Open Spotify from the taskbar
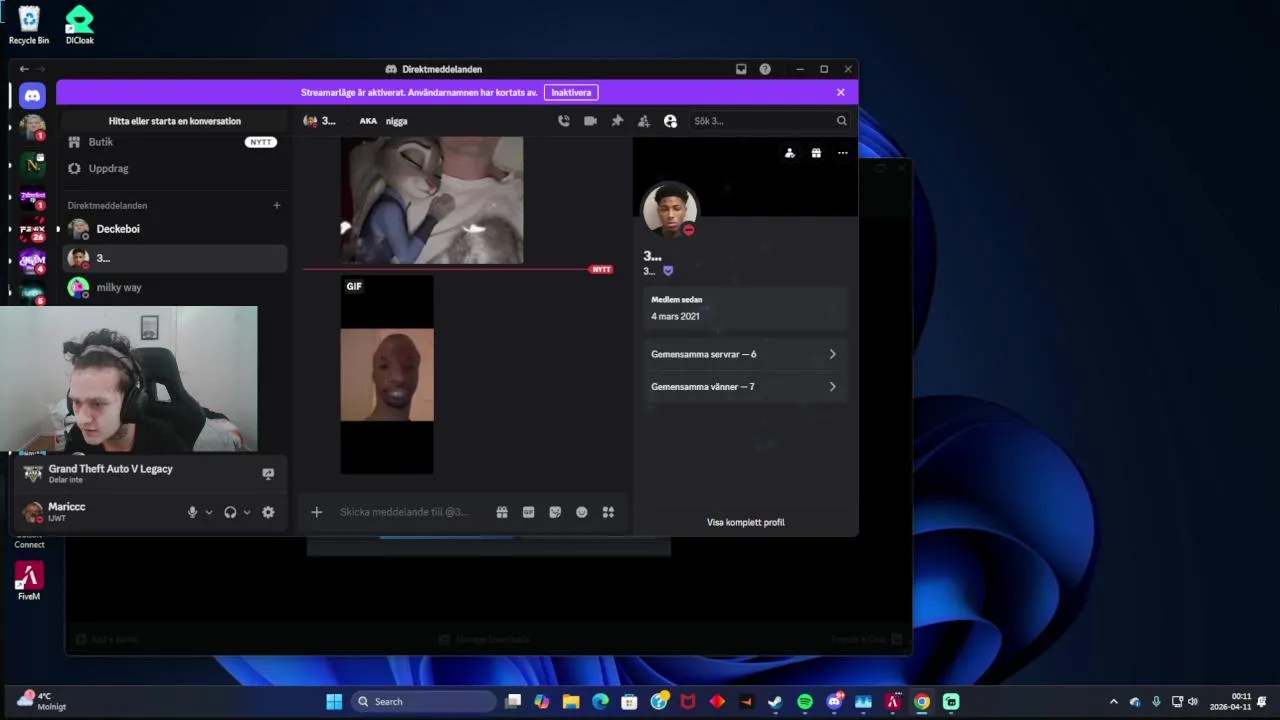This screenshot has height=720, width=1280. point(805,701)
